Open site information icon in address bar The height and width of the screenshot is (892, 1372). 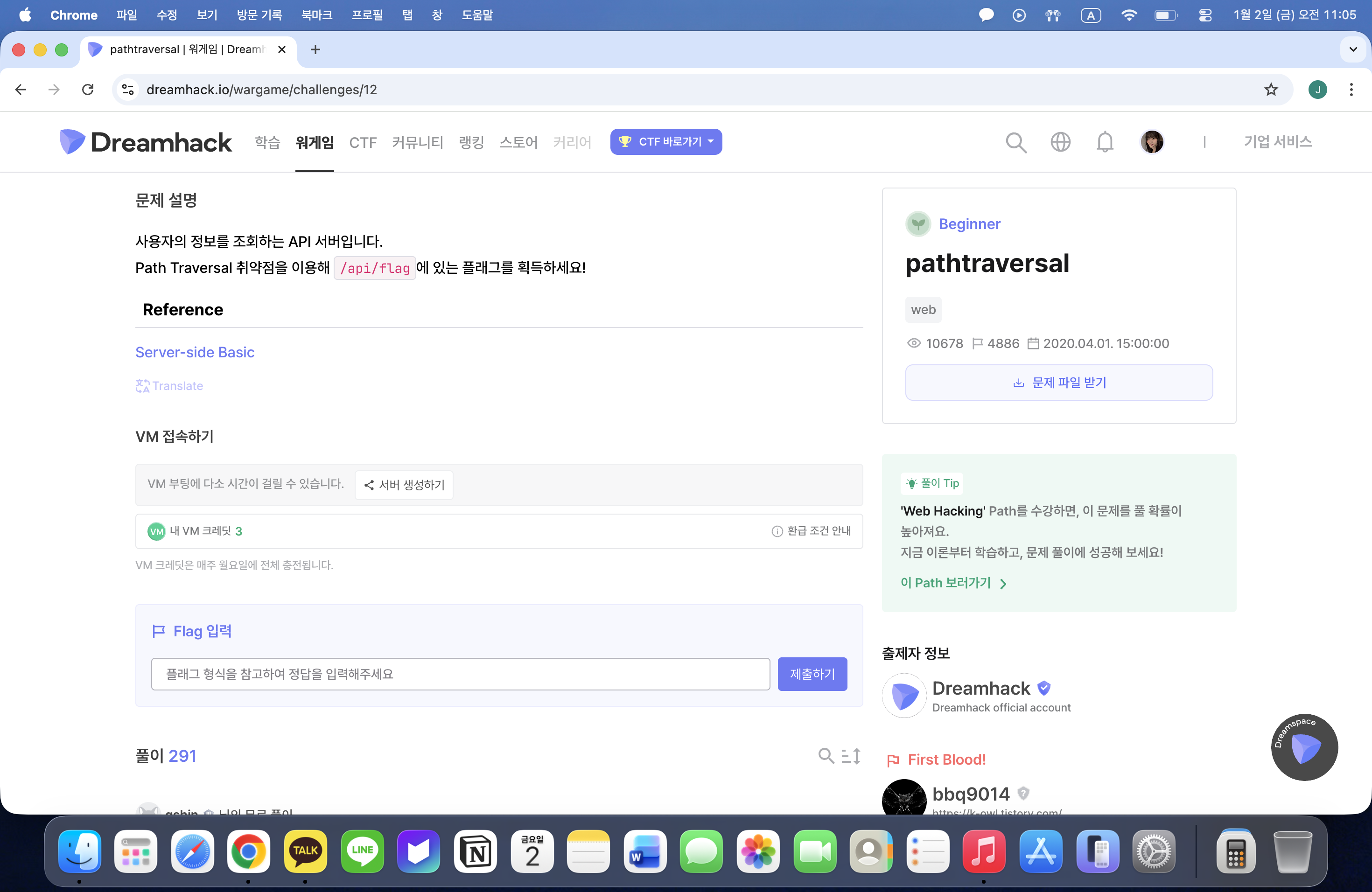tap(128, 89)
